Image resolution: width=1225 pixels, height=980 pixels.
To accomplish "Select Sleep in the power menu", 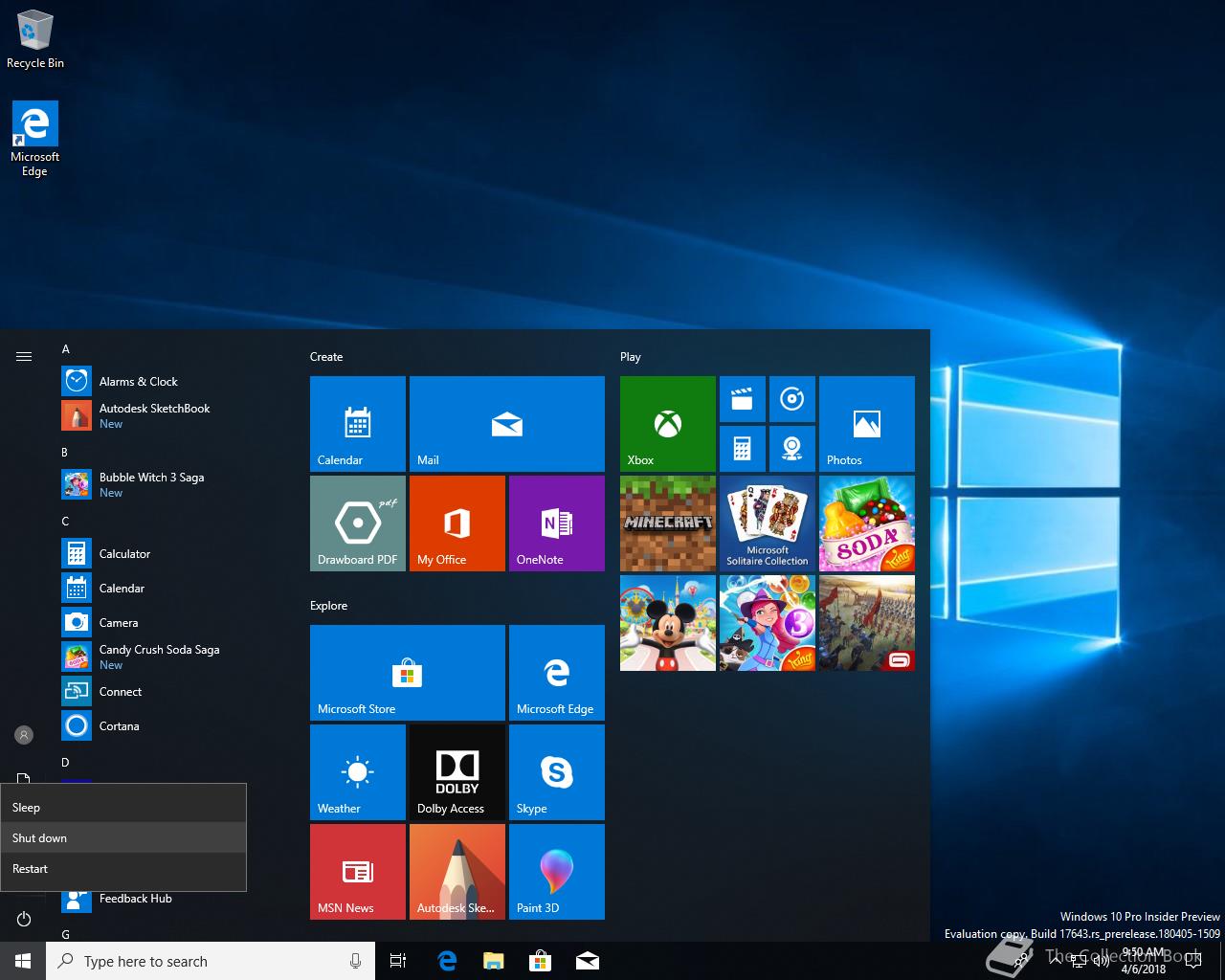I will click(x=27, y=807).
